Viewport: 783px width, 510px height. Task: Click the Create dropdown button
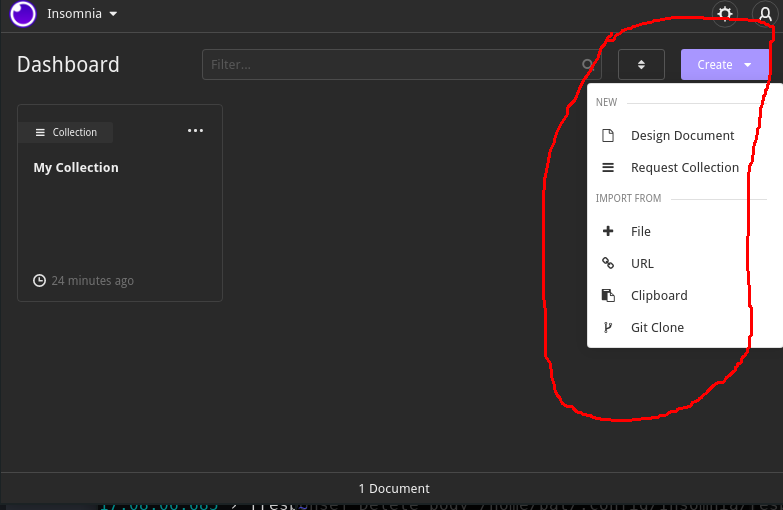(x=725, y=64)
